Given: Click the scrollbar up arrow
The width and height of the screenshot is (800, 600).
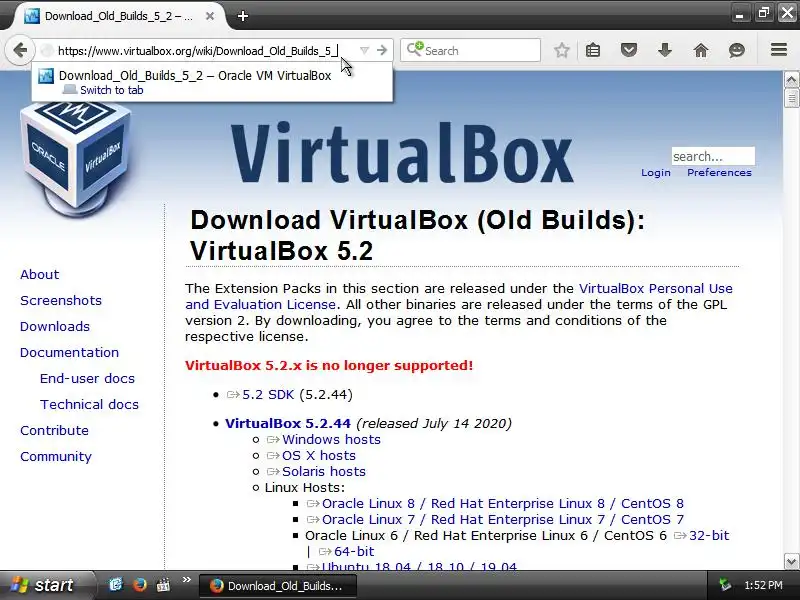Looking at the screenshot, I should click(x=791, y=80).
